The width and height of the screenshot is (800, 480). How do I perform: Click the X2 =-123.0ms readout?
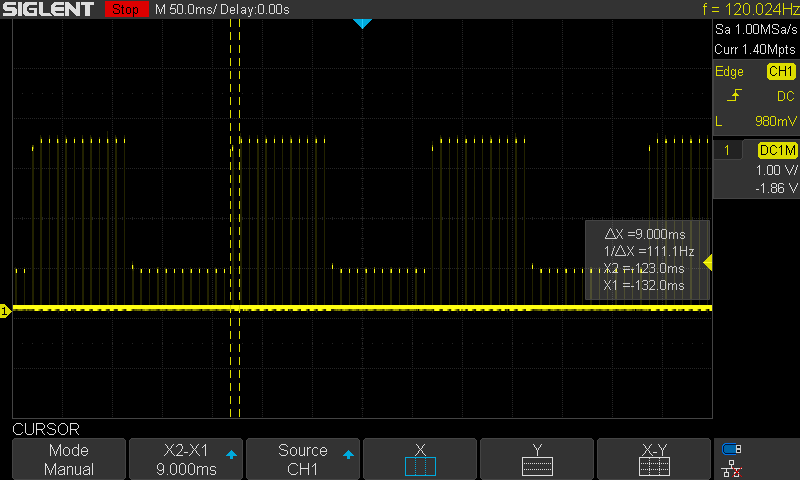(644, 268)
